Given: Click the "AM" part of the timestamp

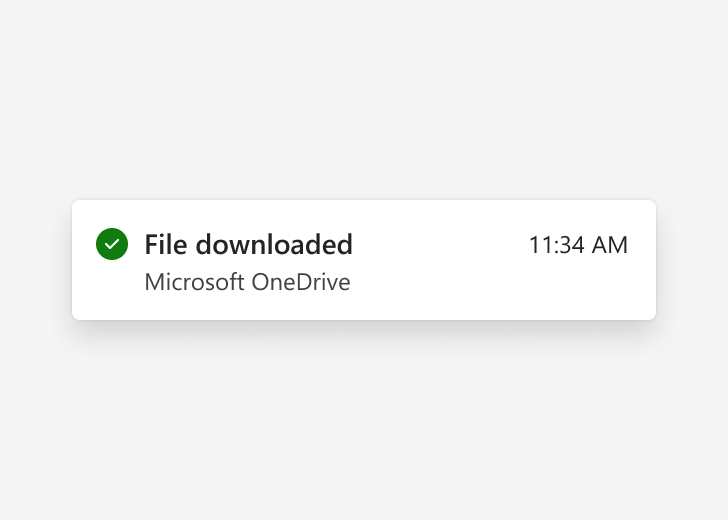Looking at the screenshot, I should (610, 245).
